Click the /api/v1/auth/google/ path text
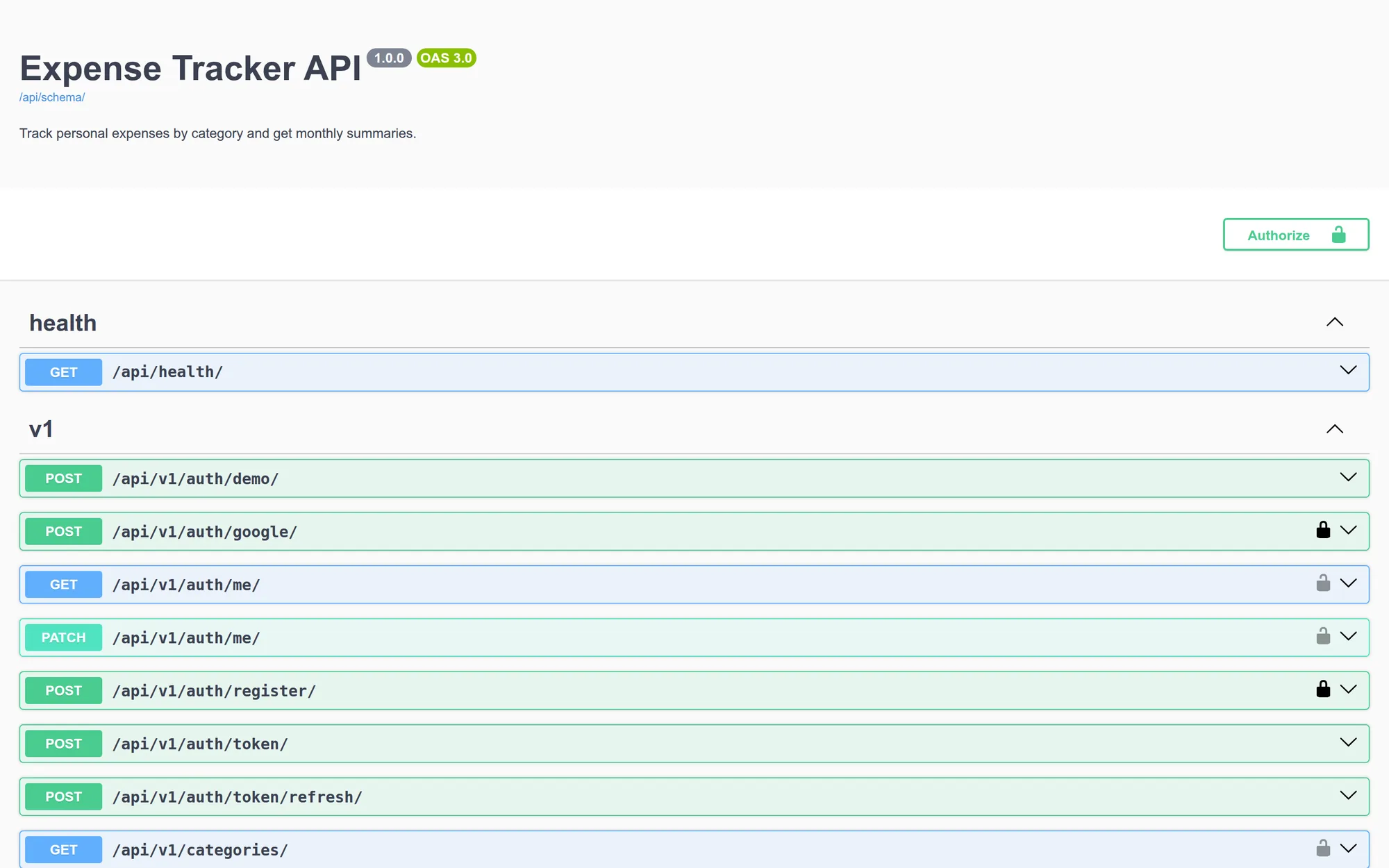Screen dimensions: 1389x868 tap(205, 532)
